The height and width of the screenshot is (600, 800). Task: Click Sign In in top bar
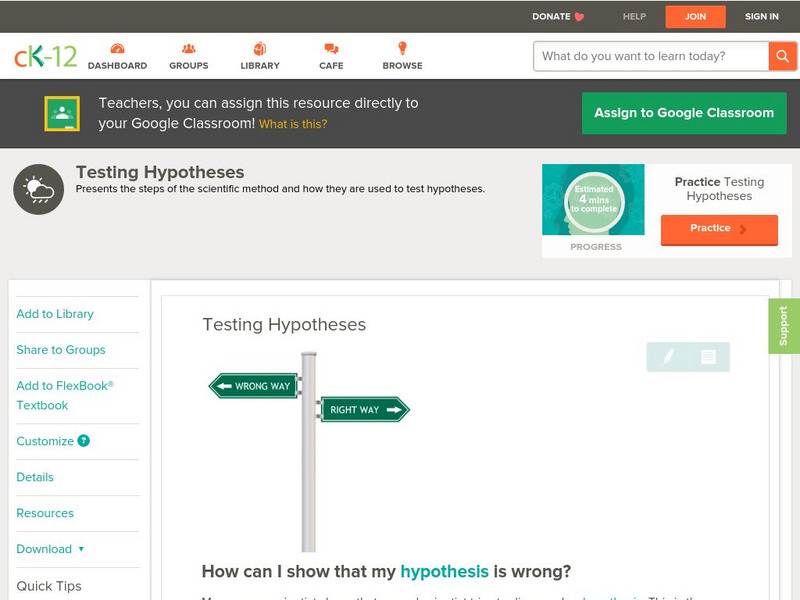click(x=761, y=17)
